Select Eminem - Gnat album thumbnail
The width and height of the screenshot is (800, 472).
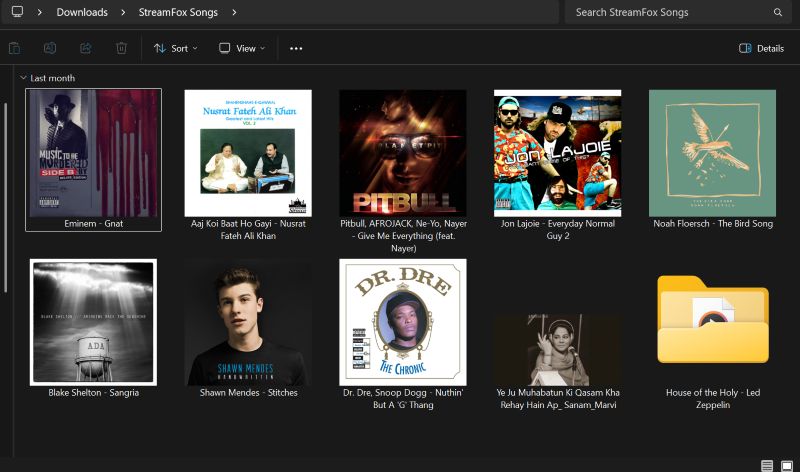click(93, 153)
